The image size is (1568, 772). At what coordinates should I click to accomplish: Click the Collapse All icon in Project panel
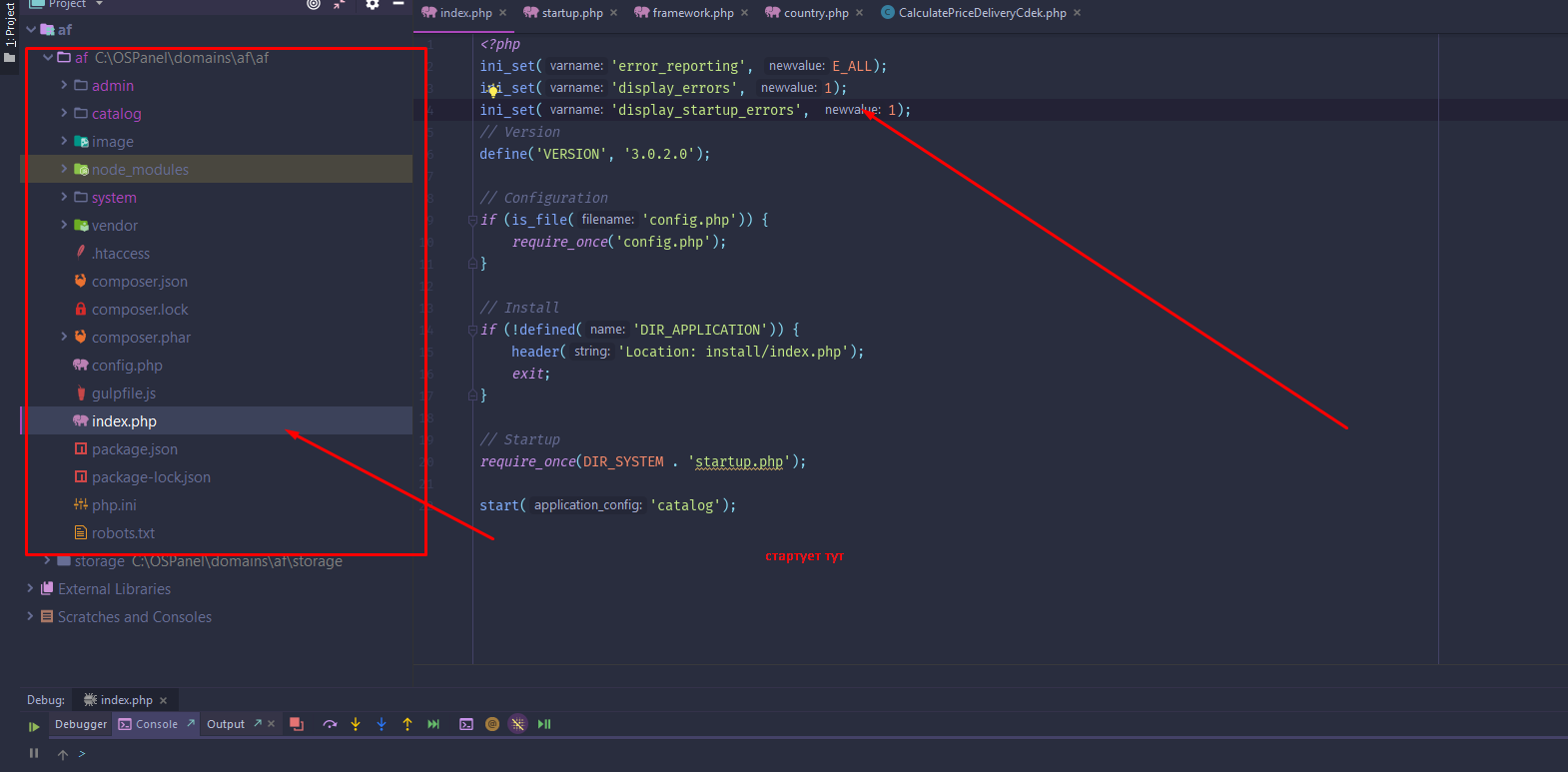pos(340,4)
